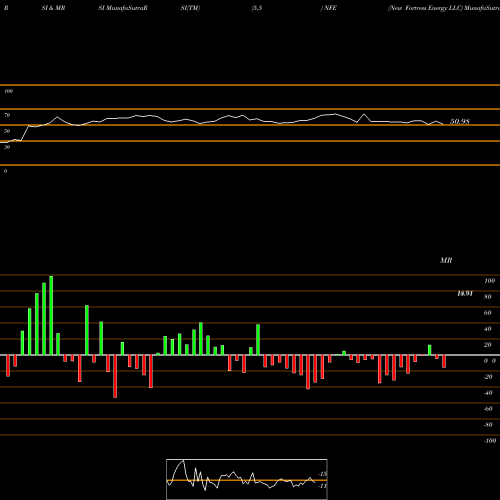Click the longest red histogram bar
500x500 pixels.
(x=115, y=376)
